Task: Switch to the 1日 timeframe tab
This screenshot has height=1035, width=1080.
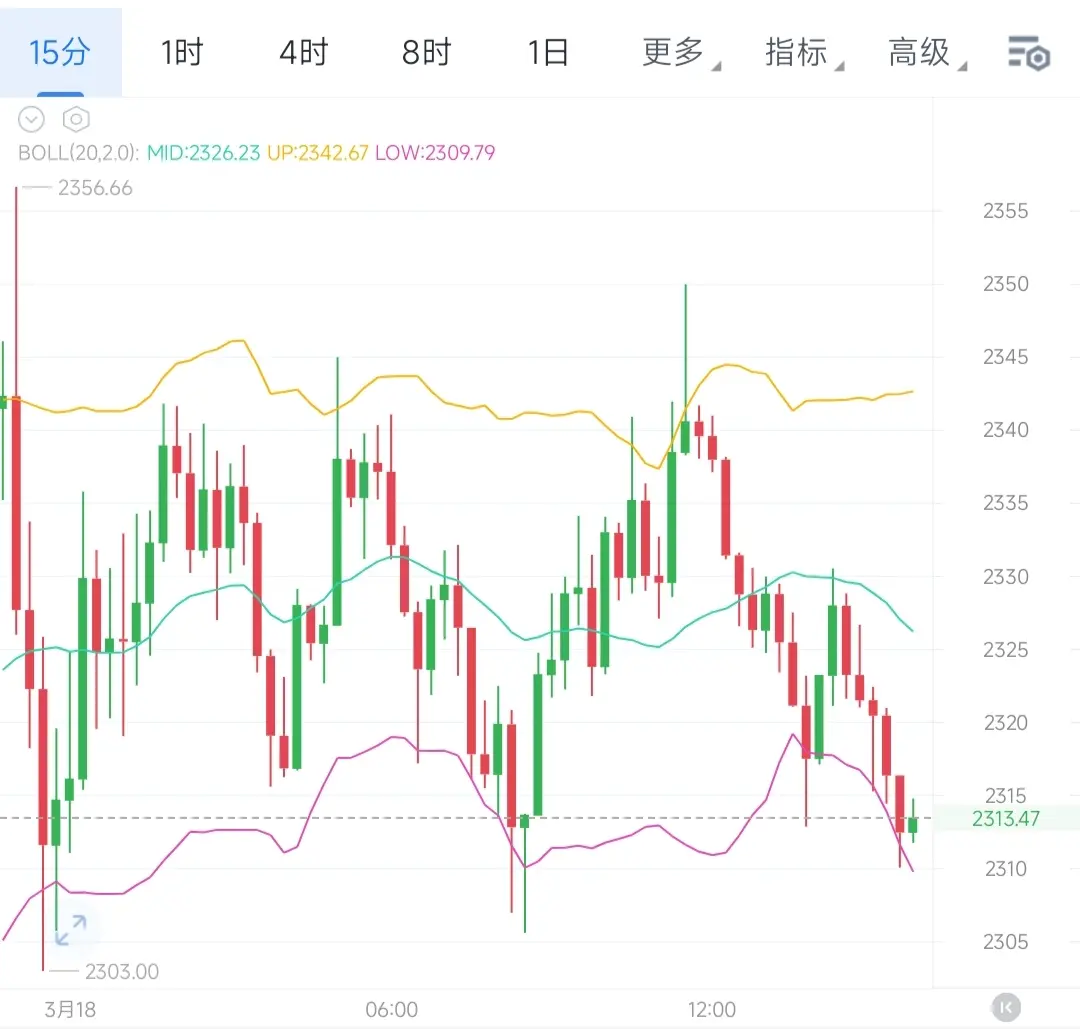Action: (549, 53)
